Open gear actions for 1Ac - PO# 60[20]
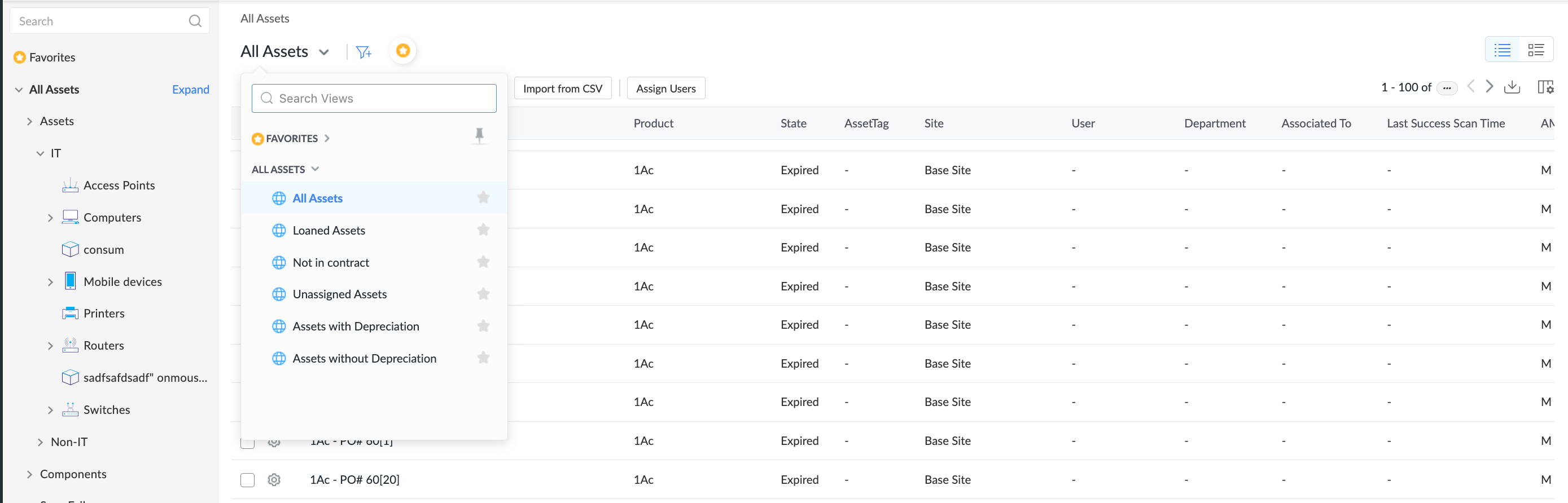This screenshot has height=503, width=1568. pos(274,479)
